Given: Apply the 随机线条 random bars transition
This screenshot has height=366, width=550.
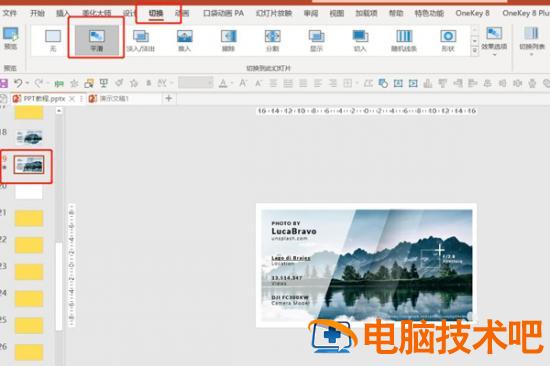Looking at the screenshot, I should point(404,40).
